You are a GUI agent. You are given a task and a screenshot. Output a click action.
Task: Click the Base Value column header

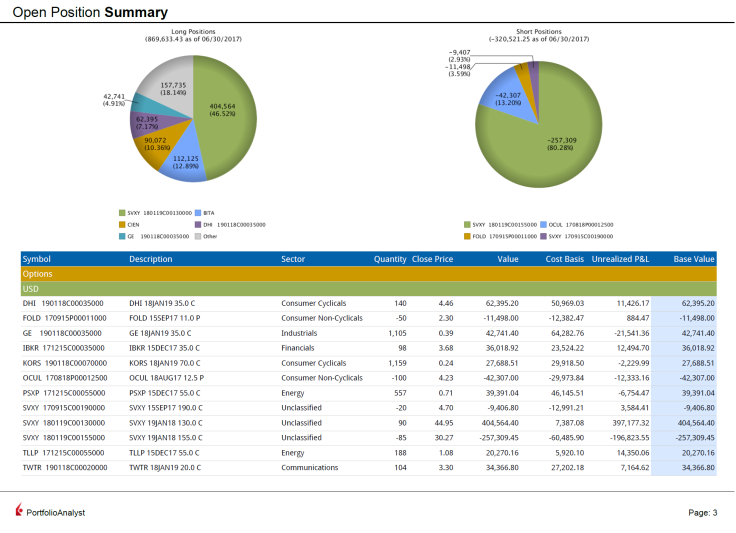tap(694, 259)
